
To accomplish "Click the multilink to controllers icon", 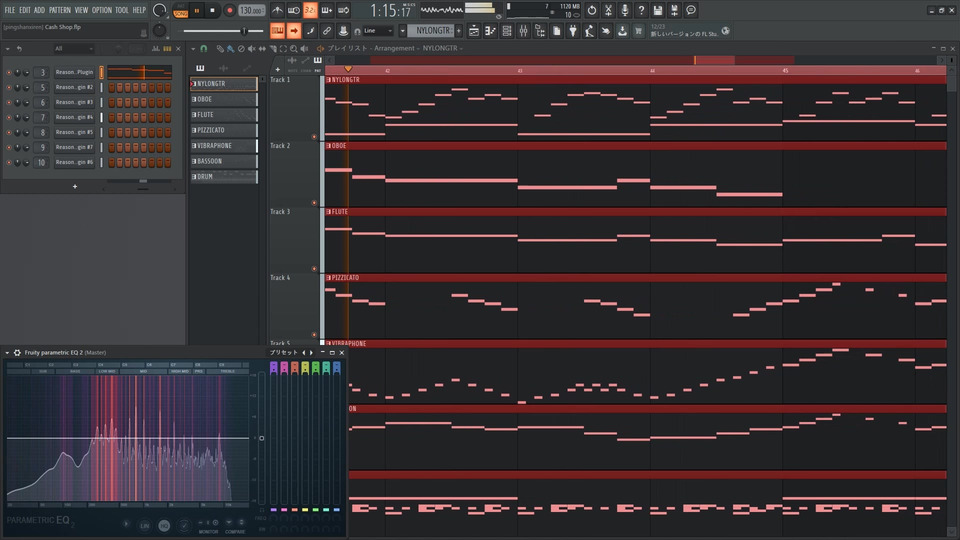I will click(327, 31).
